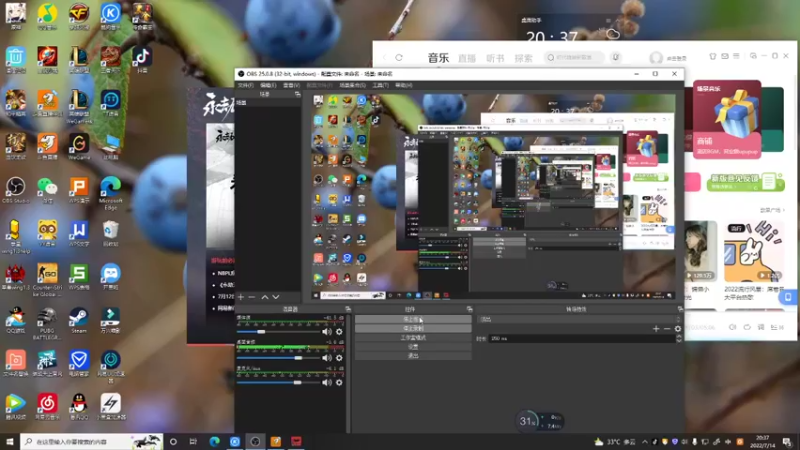Open the 查看(V) menu in OBS
The image size is (800, 450).
click(291, 85)
